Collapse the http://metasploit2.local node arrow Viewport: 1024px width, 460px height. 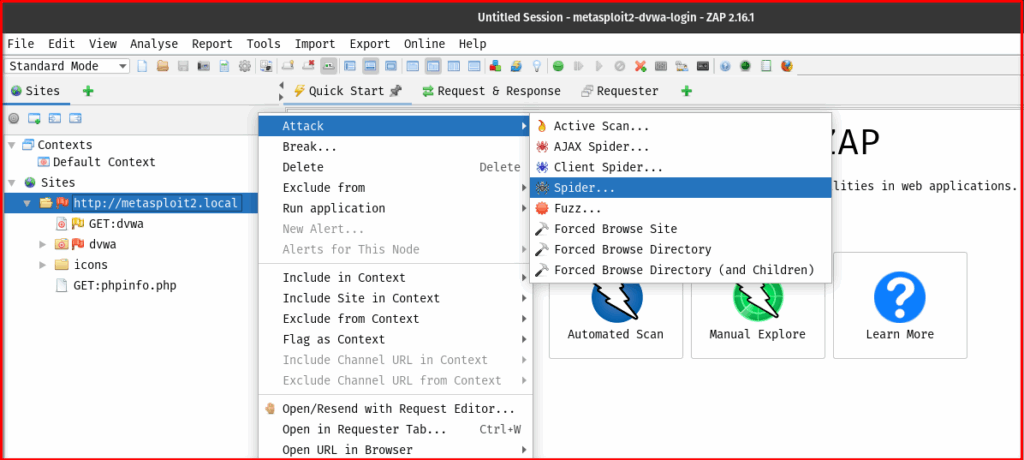(27, 203)
